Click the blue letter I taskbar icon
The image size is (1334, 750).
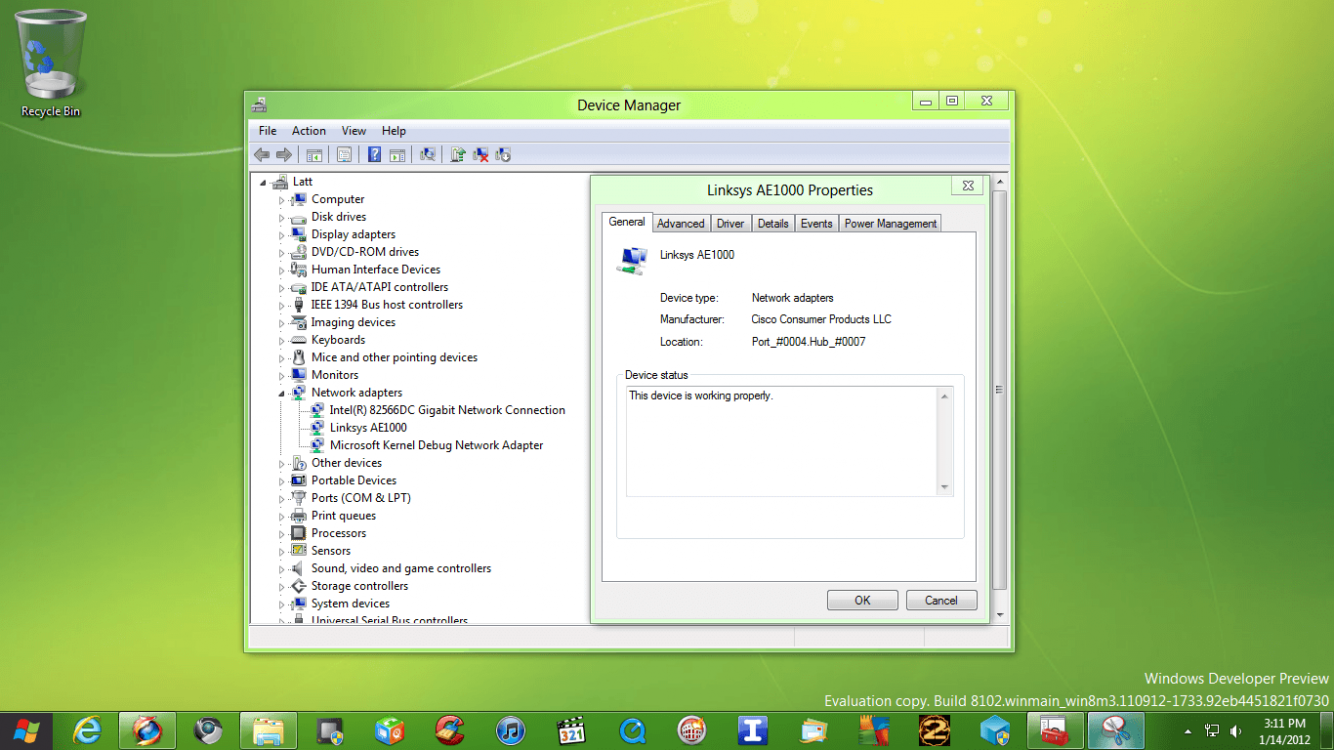(x=753, y=731)
